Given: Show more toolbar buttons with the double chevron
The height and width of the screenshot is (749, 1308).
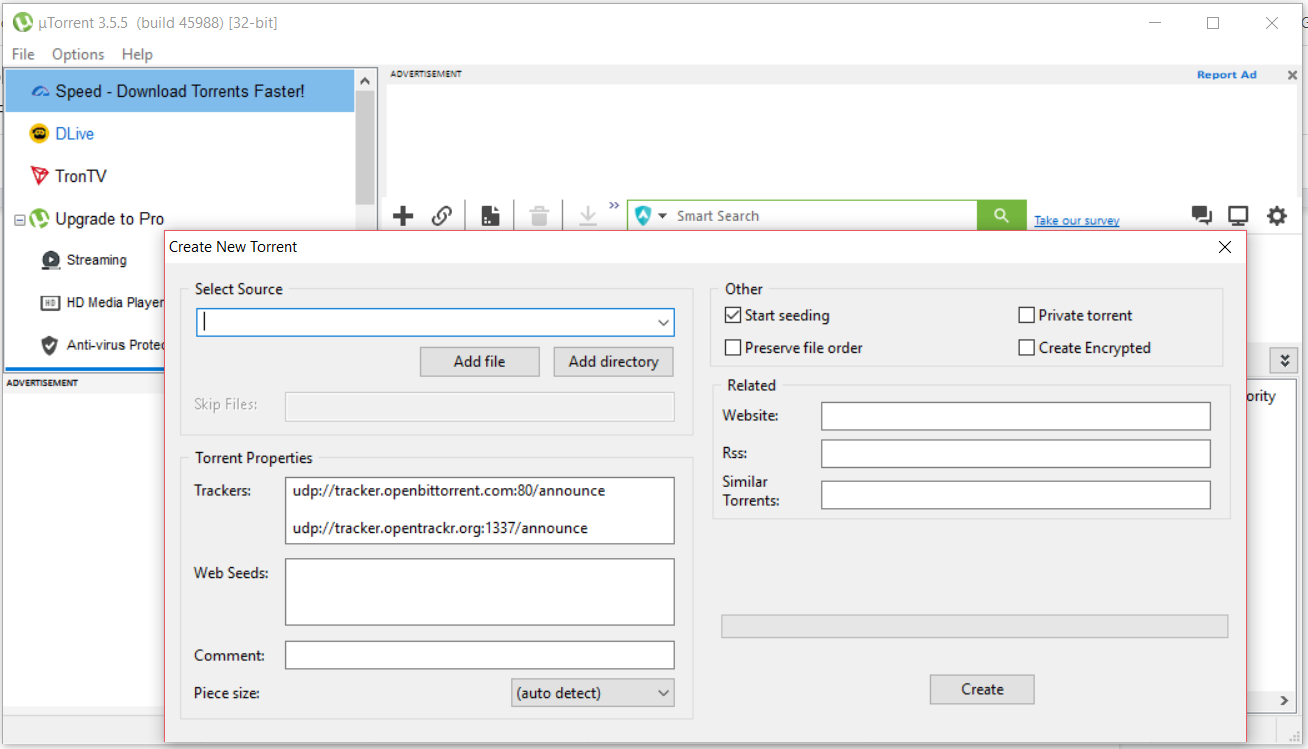Looking at the screenshot, I should point(614,206).
